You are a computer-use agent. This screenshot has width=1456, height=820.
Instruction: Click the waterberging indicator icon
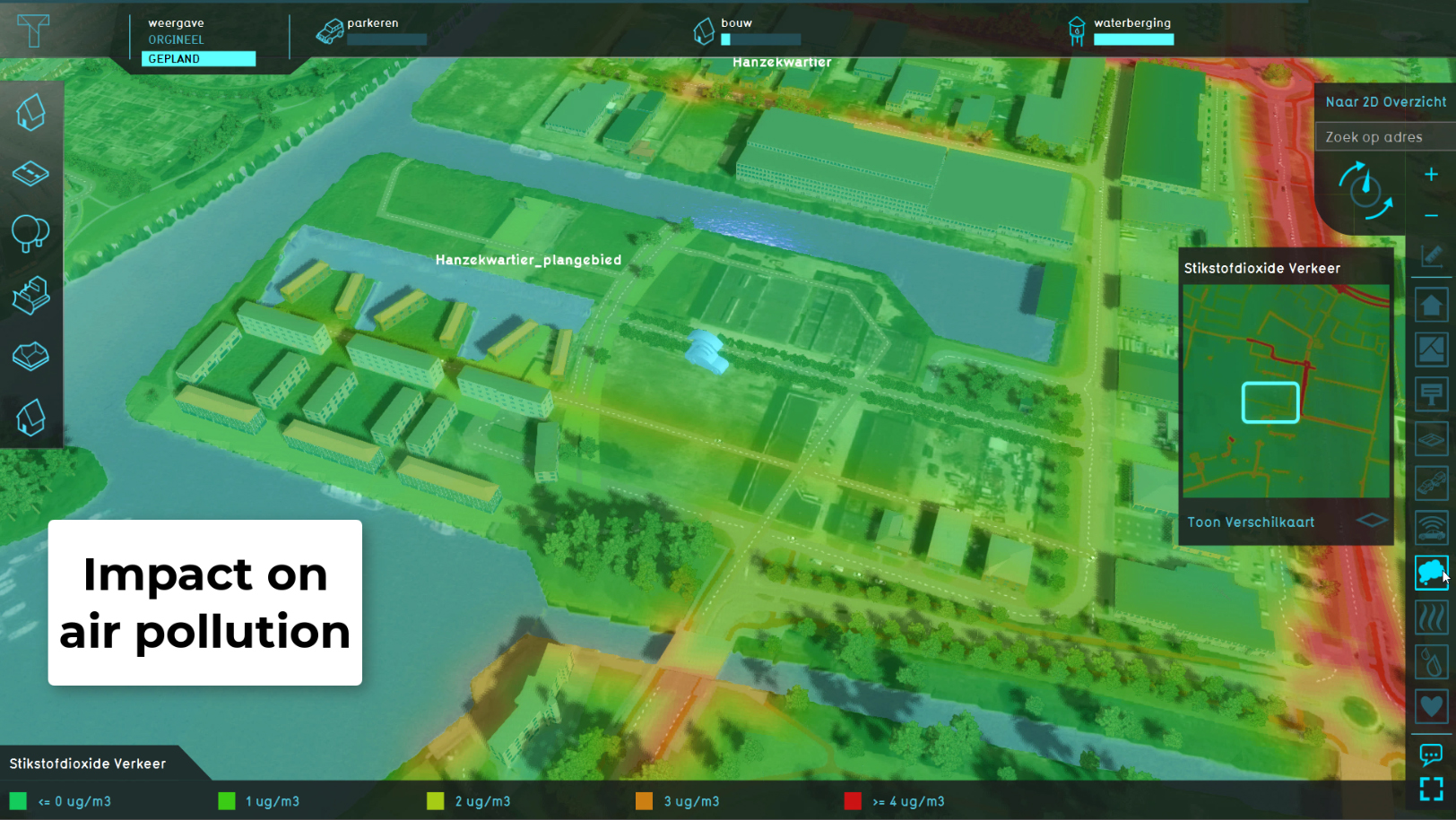point(1077,31)
